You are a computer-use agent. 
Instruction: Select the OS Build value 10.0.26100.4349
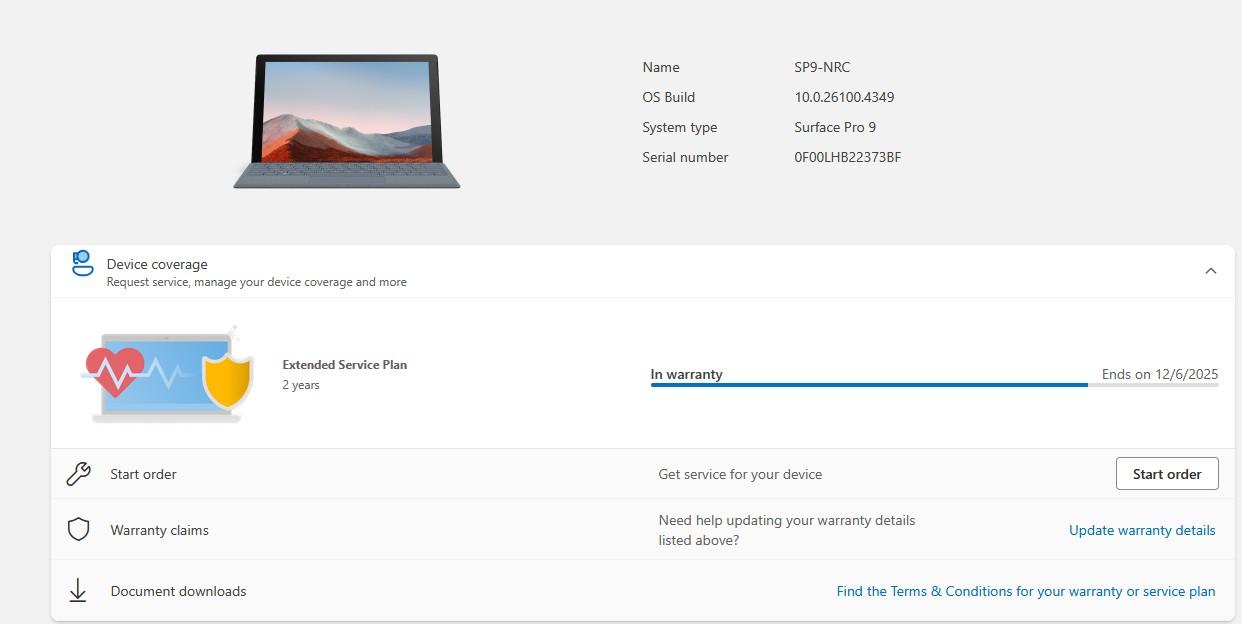(844, 97)
